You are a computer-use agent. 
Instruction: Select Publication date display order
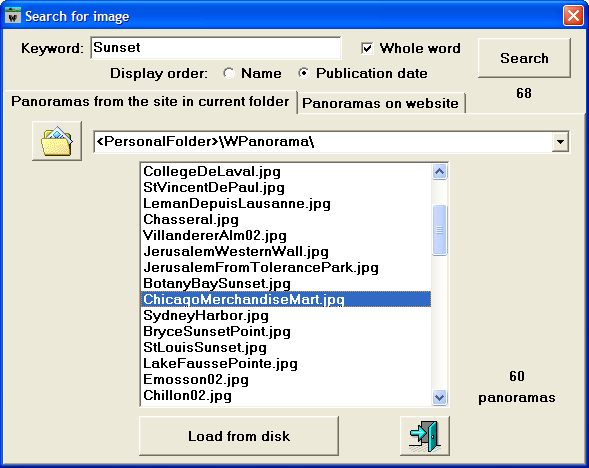coord(304,73)
